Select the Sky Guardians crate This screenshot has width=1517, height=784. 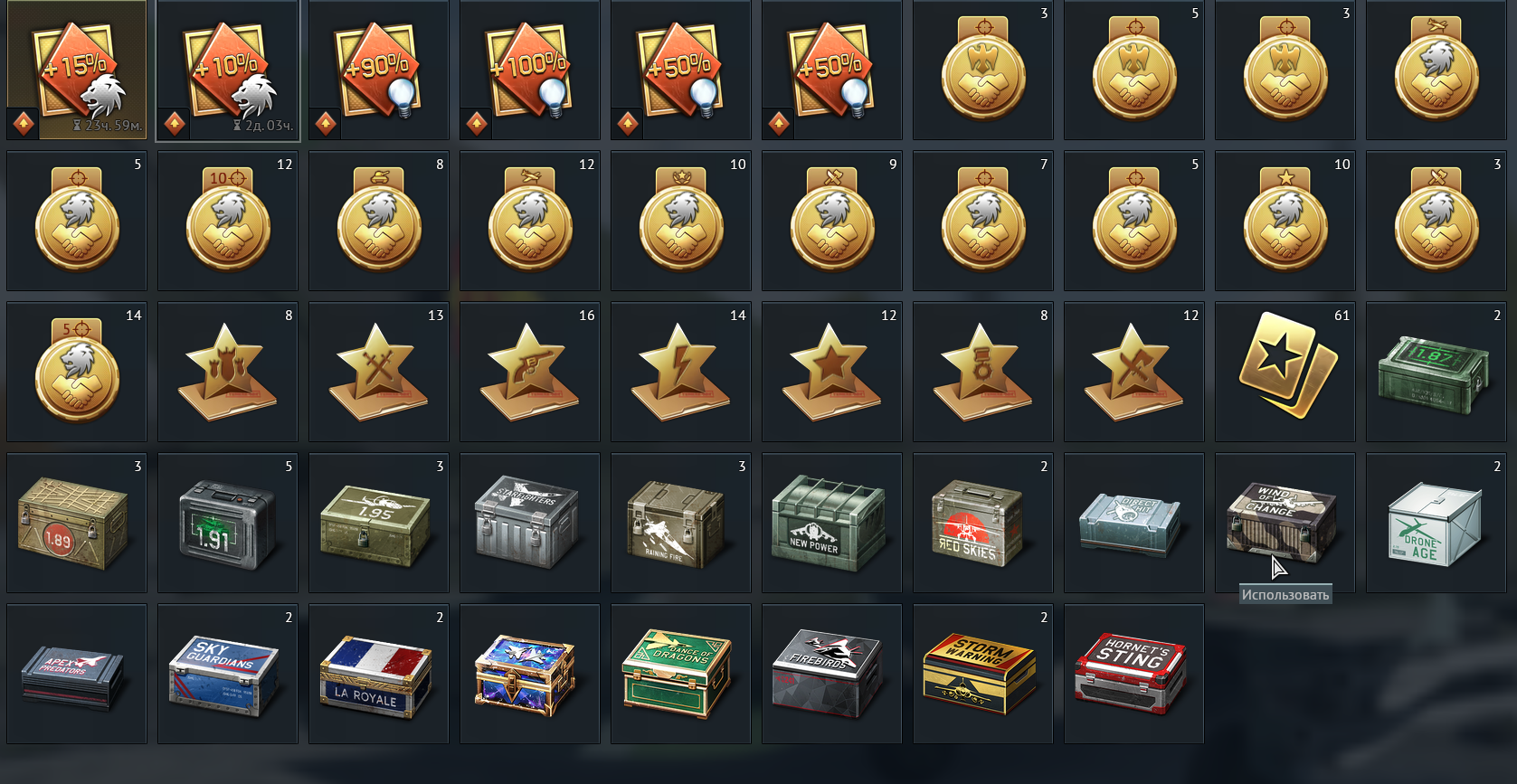click(228, 674)
